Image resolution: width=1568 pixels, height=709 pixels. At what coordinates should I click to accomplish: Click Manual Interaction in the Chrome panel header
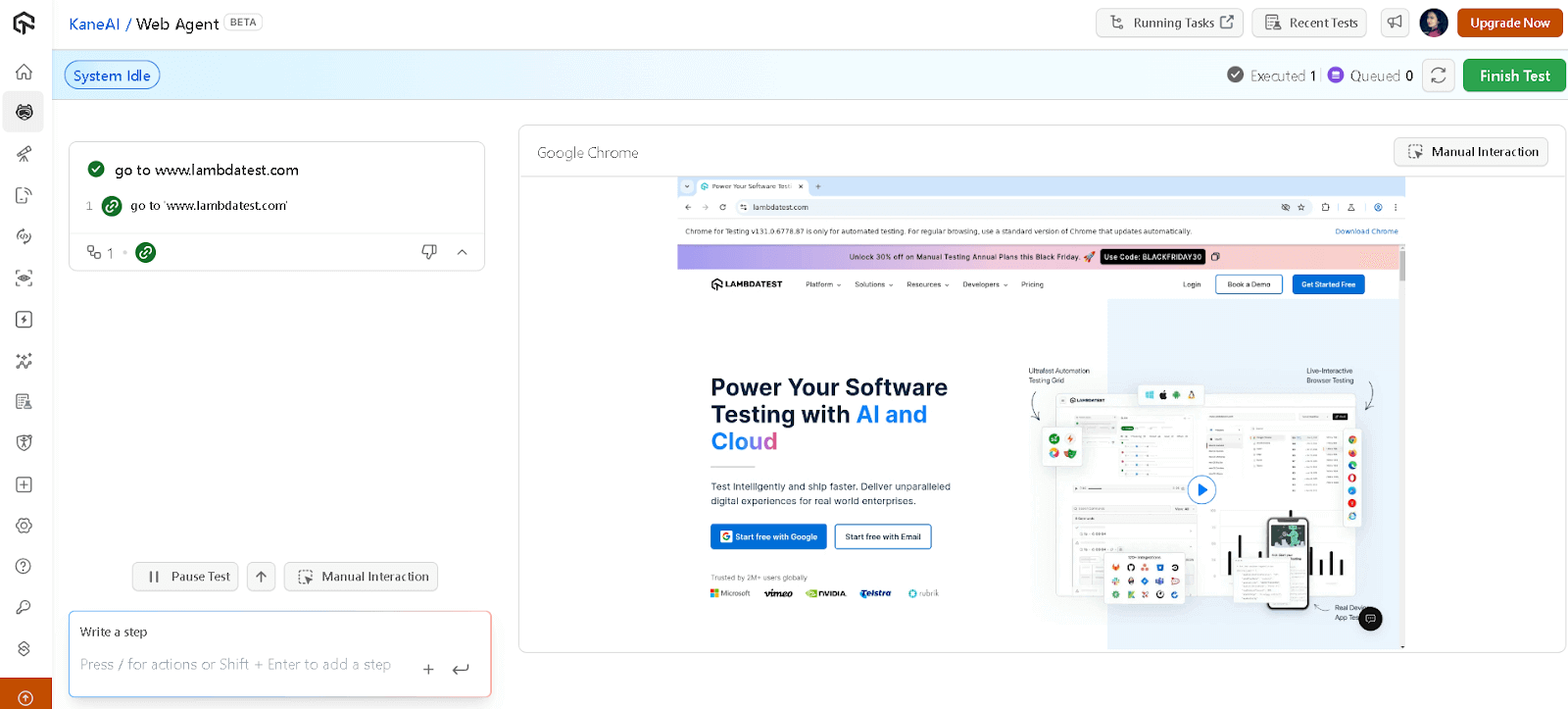tap(1471, 152)
